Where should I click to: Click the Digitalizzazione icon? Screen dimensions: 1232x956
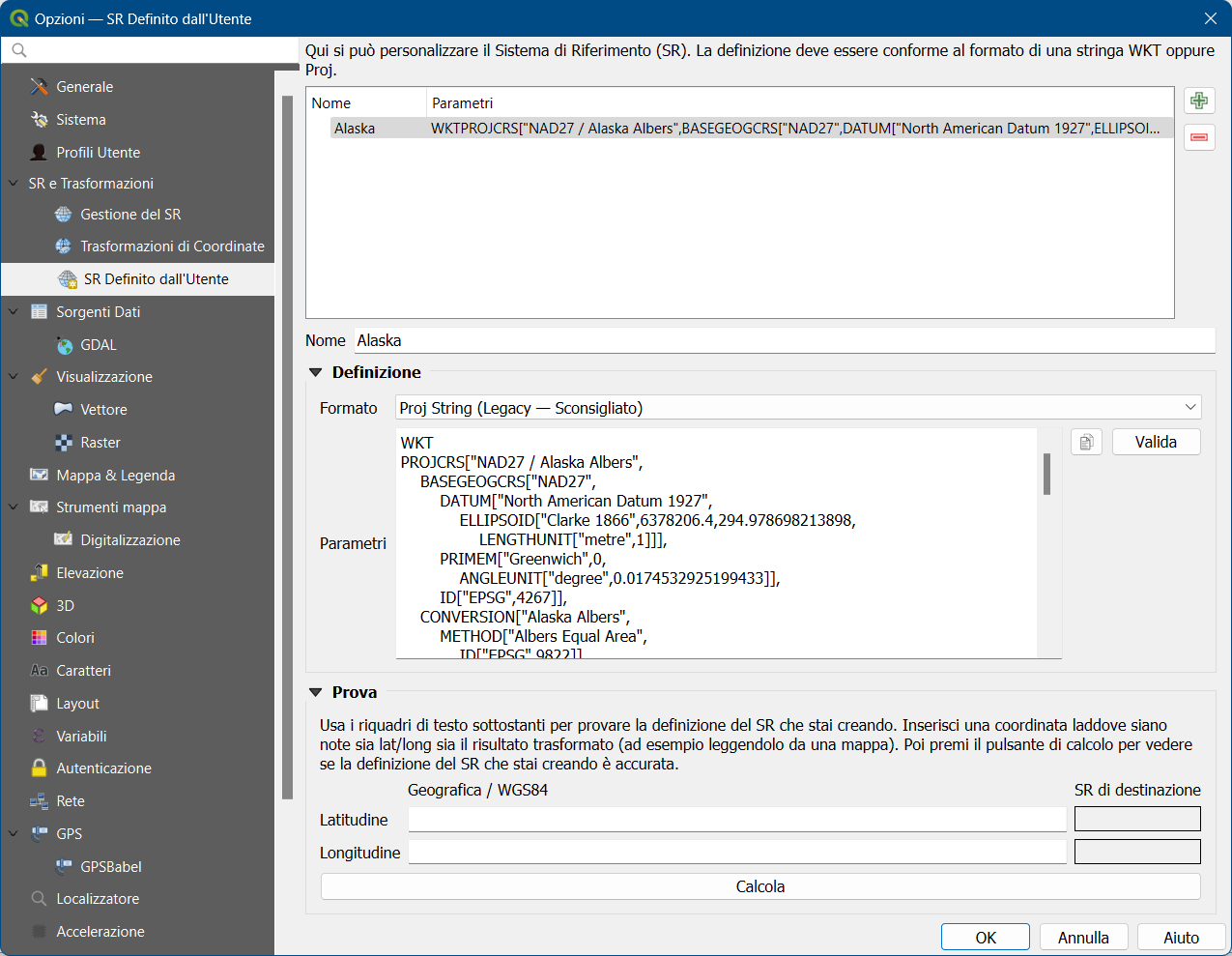64,540
